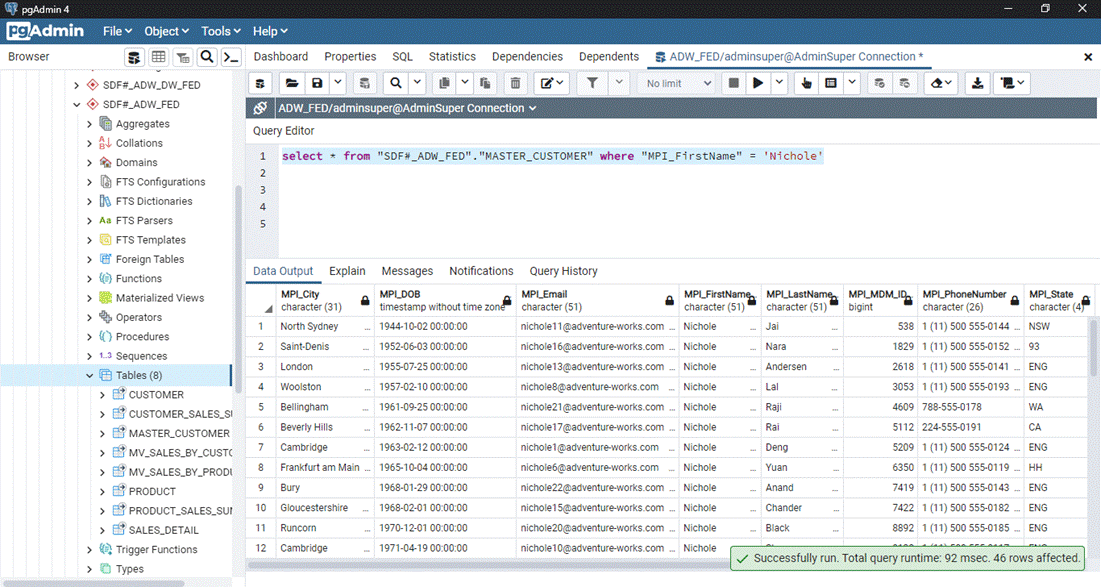Click the Paste icon in query toolbar
Image resolution: width=1101 pixels, height=587 pixels.
point(484,83)
